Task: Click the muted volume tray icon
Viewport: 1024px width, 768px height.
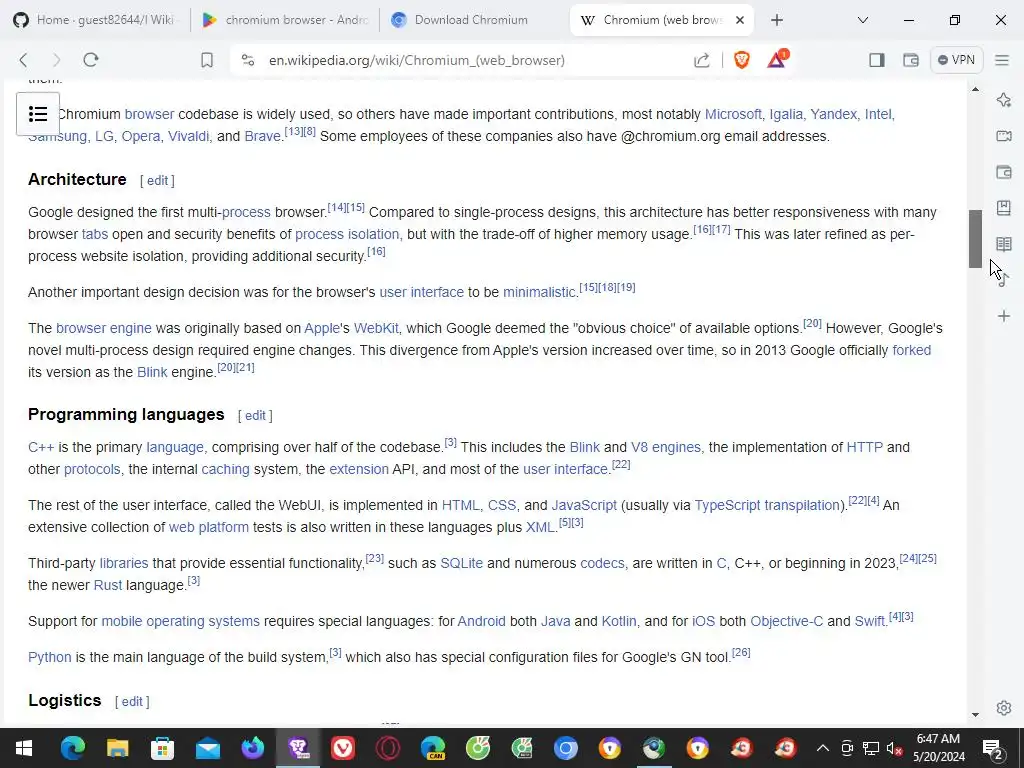Action: point(894,748)
